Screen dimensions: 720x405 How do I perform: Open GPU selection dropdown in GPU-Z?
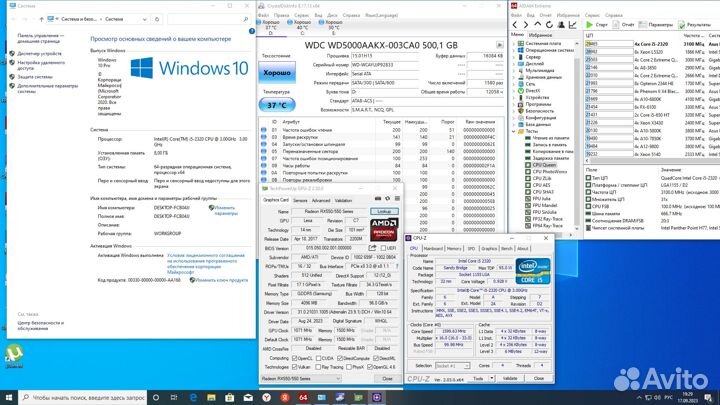(301, 378)
